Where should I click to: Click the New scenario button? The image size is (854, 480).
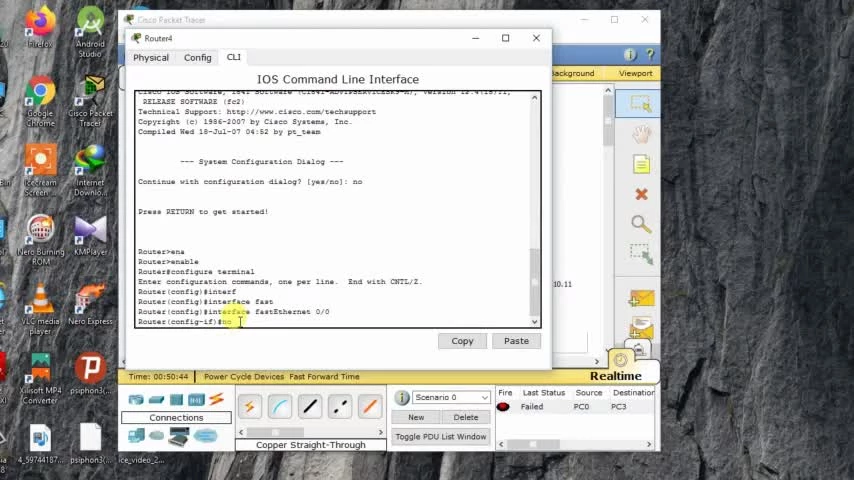[416, 417]
